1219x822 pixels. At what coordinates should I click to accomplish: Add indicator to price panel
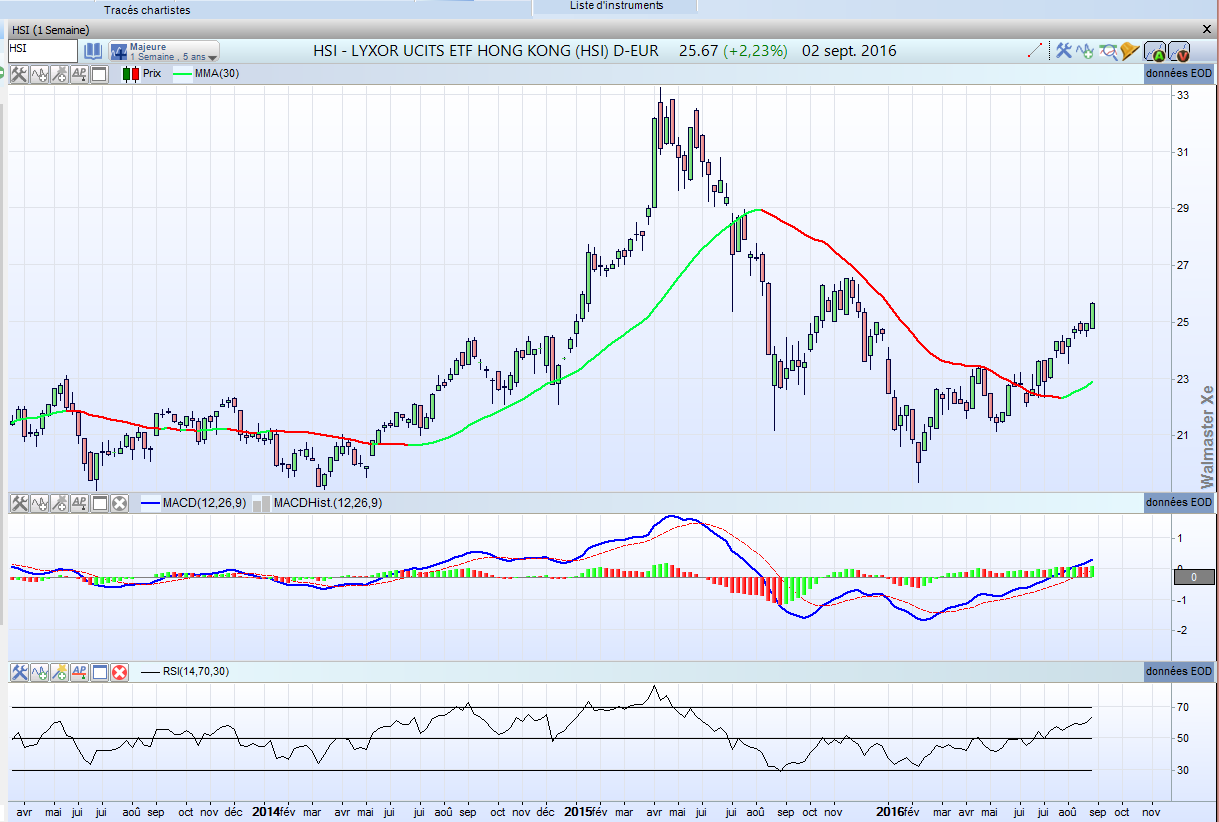(39, 74)
